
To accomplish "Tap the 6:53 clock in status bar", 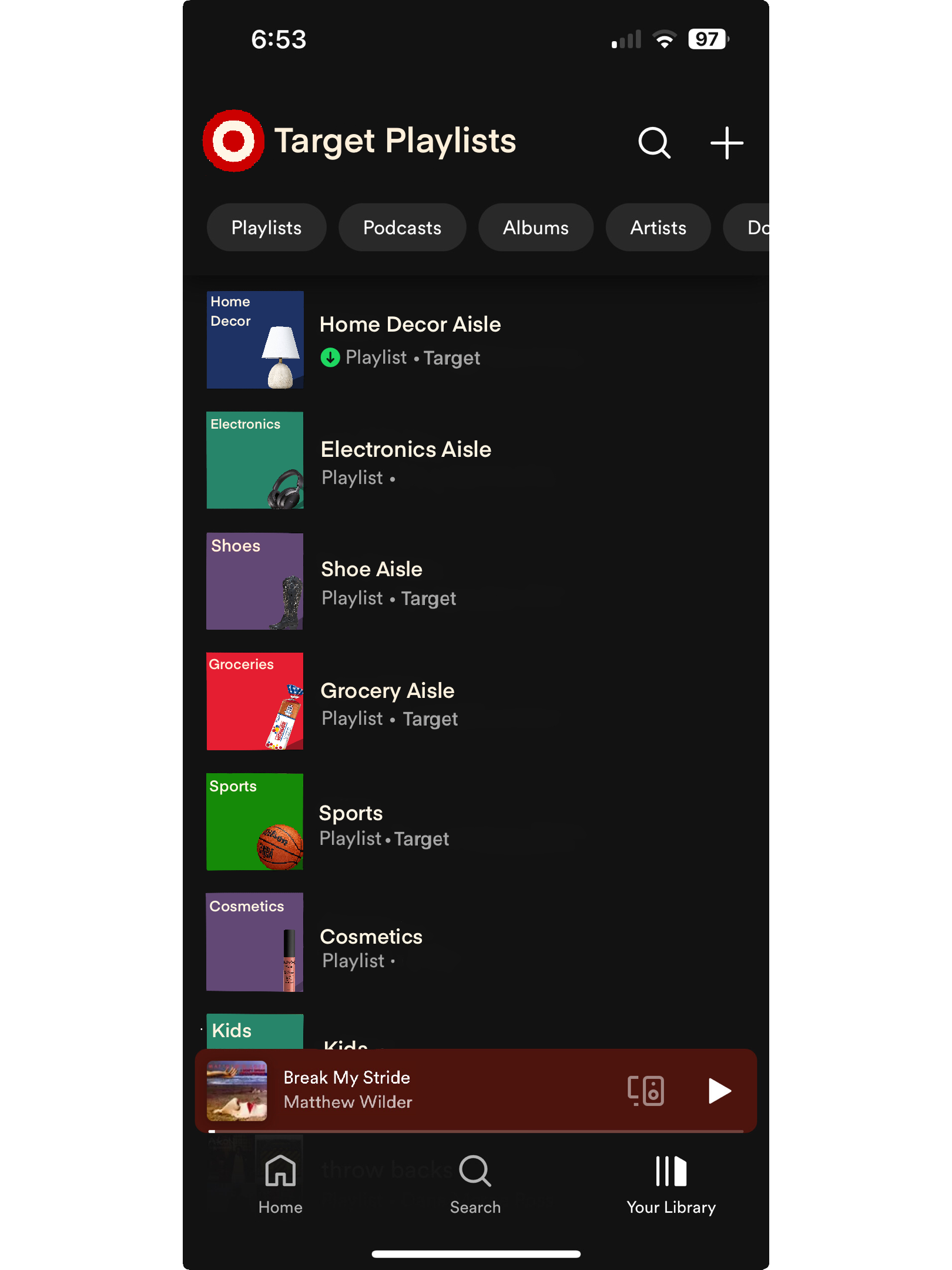I will tap(279, 39).
